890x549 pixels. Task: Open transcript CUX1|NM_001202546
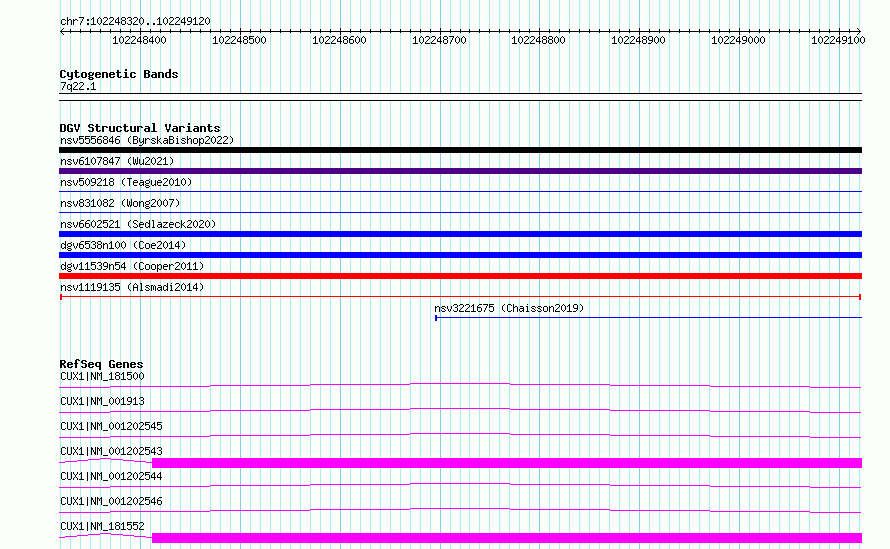[111, 501]
